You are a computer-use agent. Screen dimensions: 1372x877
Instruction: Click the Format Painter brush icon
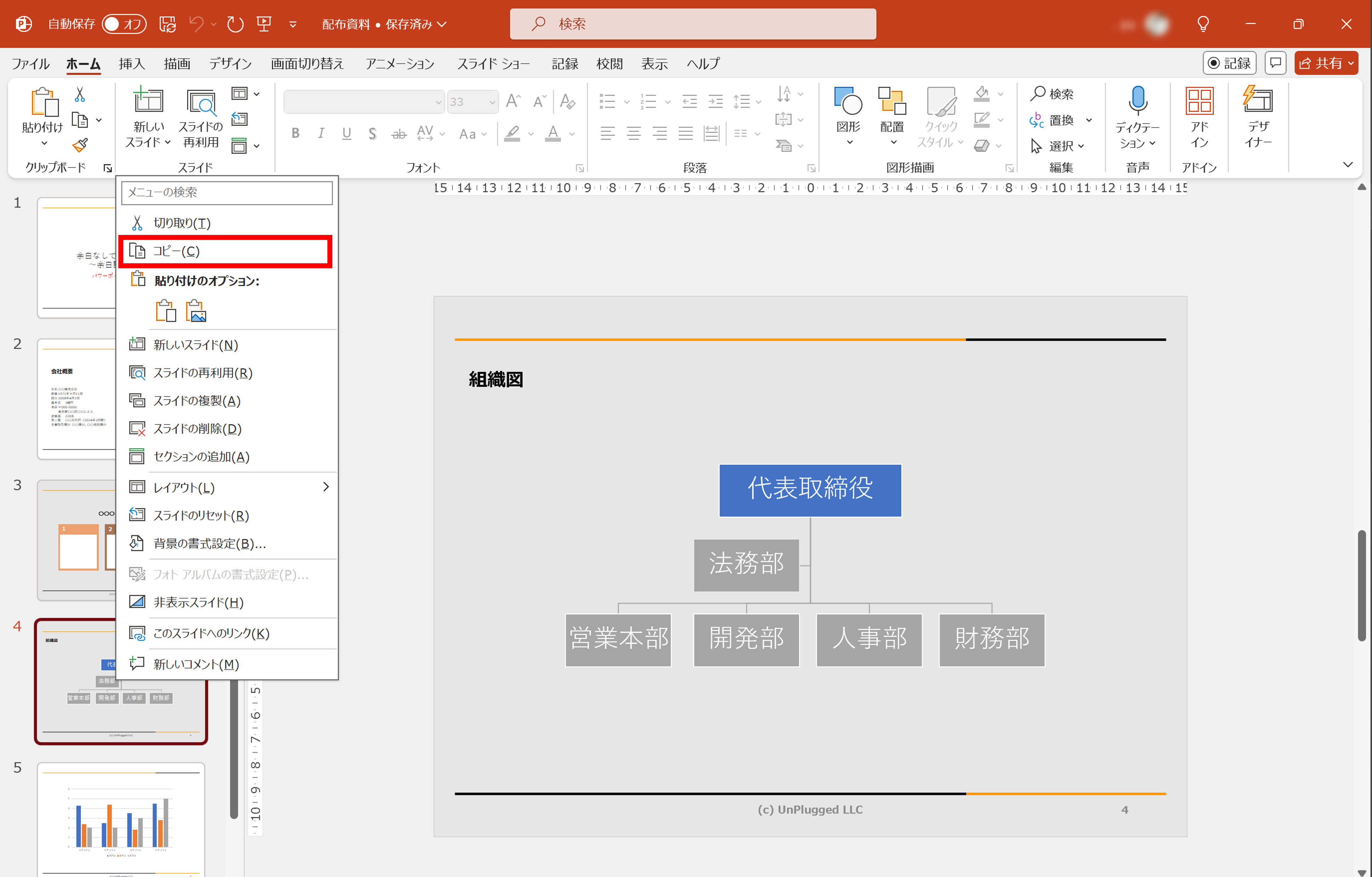coord(80,145)
